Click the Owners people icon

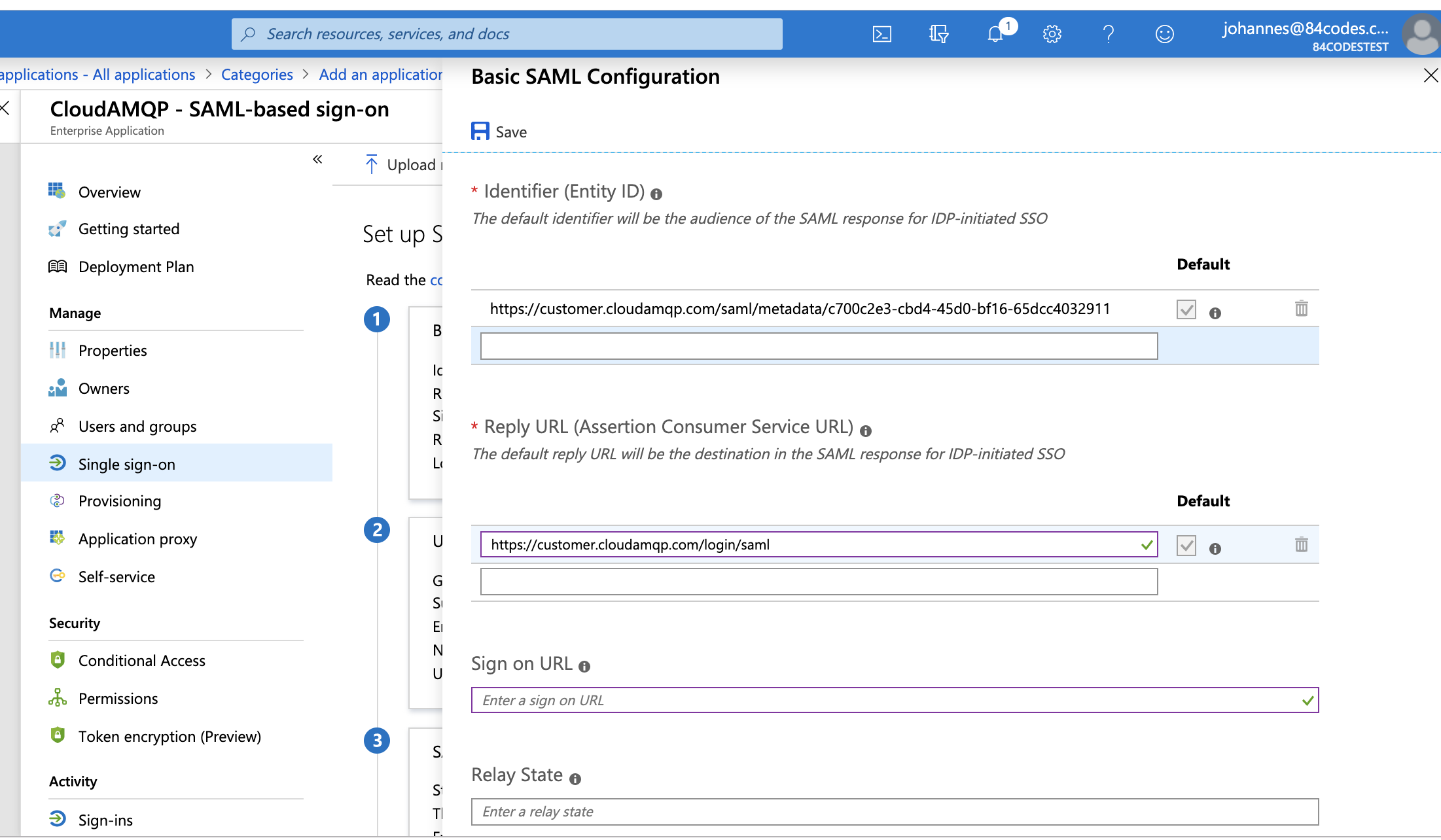point(57,387)
